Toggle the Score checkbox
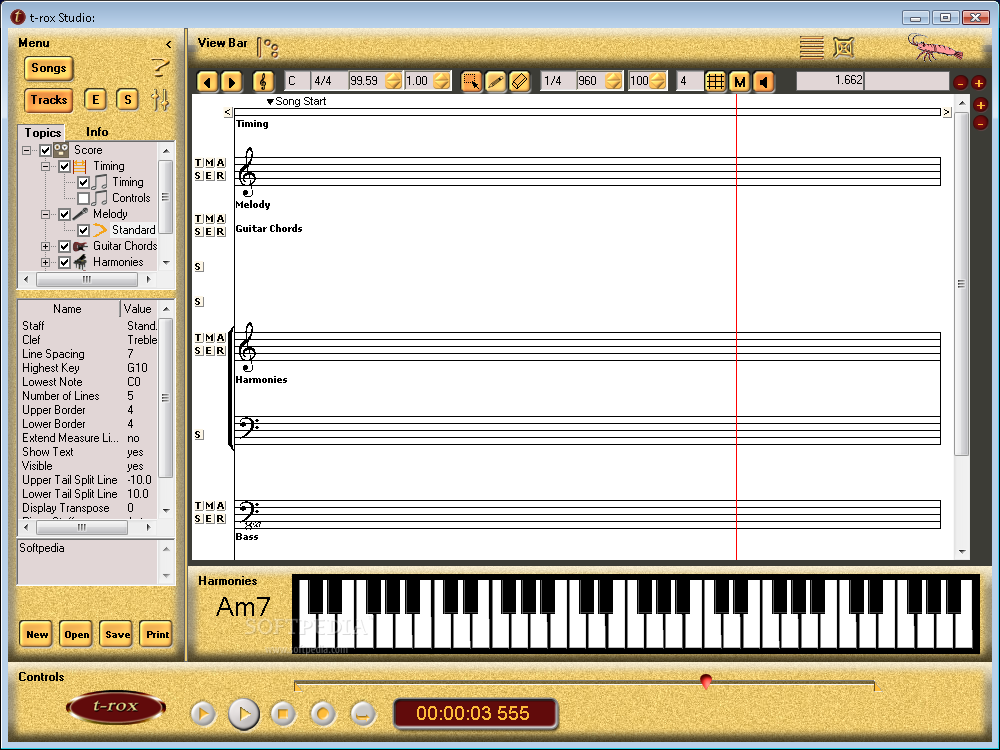Screen dimensions: 1000x750 click(45, 151)
